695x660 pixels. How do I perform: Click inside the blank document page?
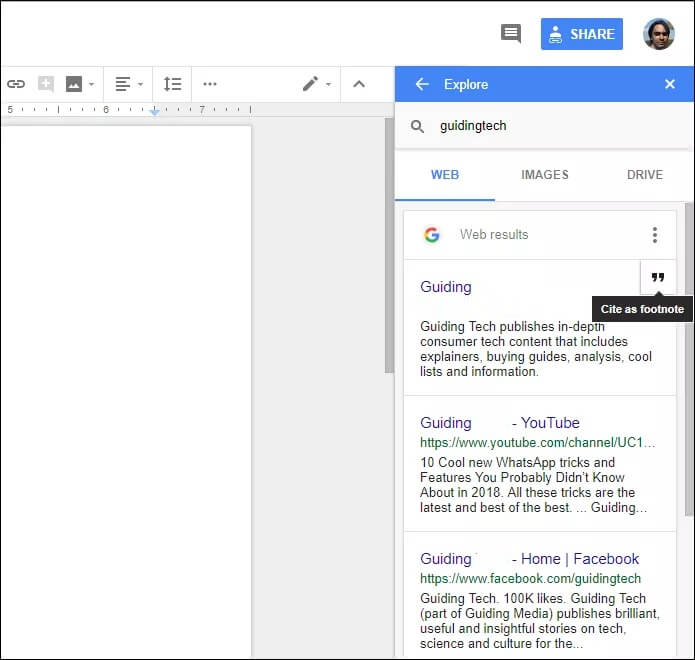pyautogui.click(x=126, y=390)
